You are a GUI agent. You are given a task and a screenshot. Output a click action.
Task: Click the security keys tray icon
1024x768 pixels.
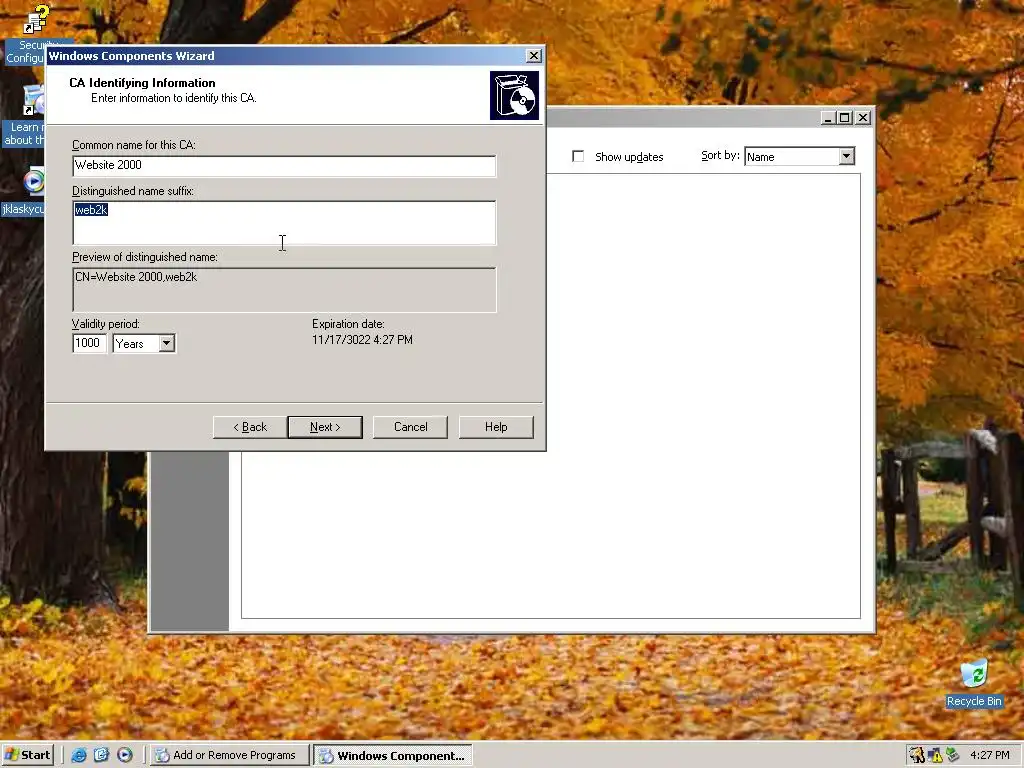point(918,755)
